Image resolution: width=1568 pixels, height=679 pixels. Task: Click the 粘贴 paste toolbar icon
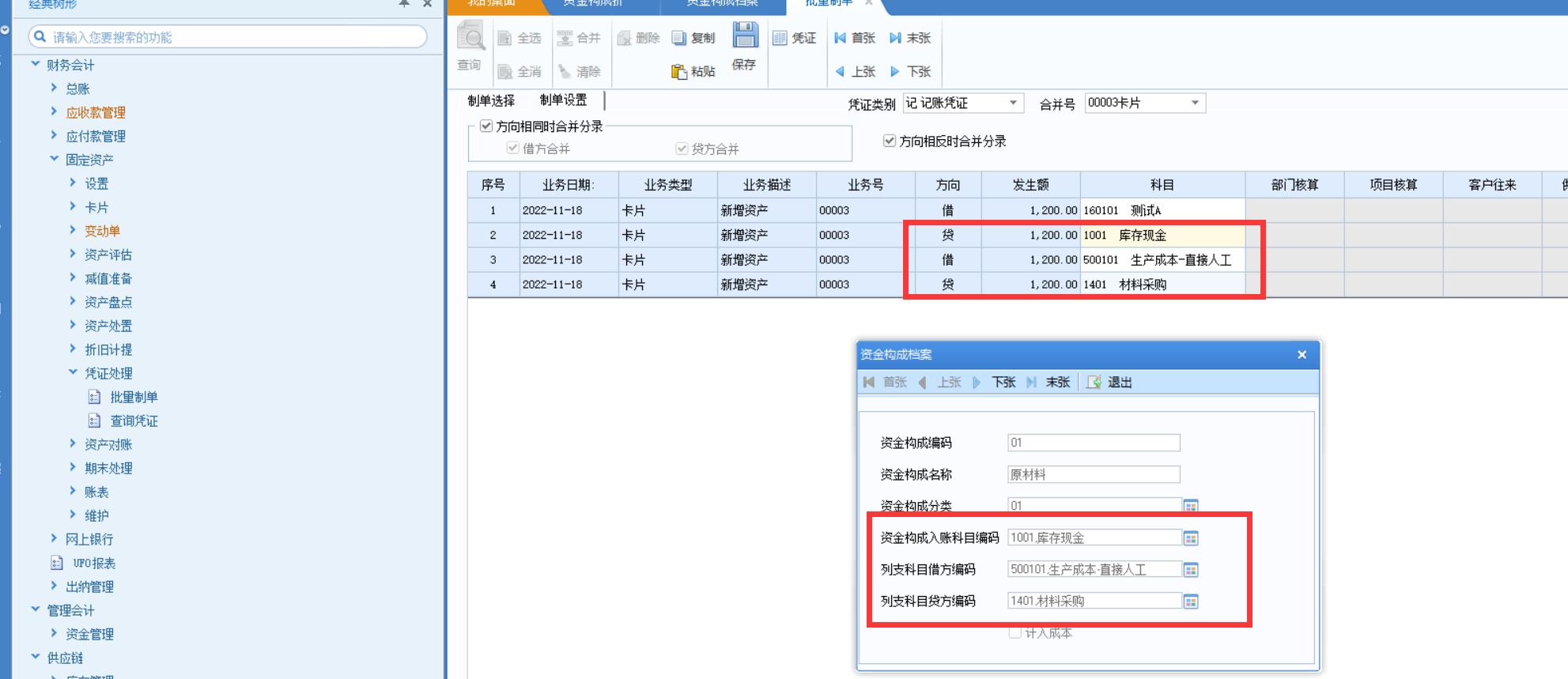pos(678,72)
